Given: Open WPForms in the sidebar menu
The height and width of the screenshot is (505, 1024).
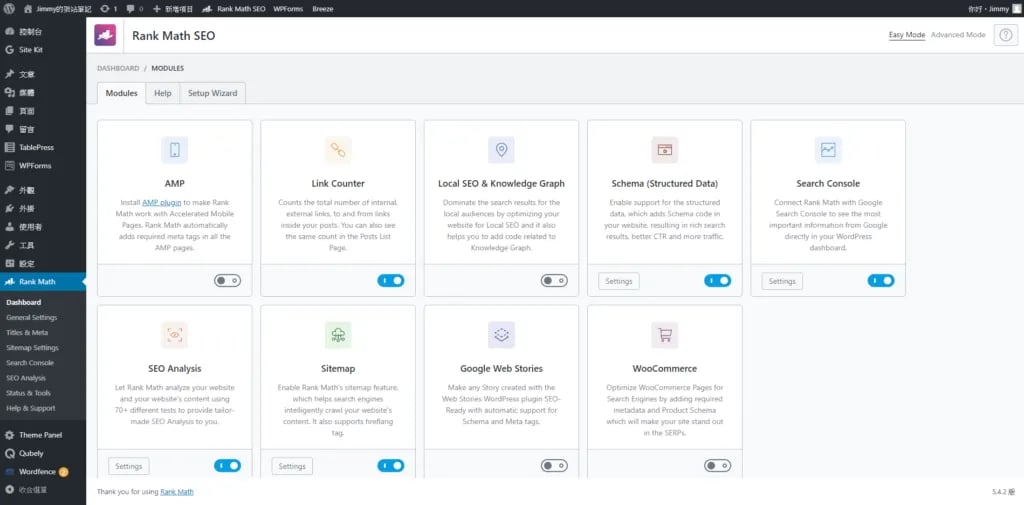Looking at the screenshot, I should click(x=42, y=166).
